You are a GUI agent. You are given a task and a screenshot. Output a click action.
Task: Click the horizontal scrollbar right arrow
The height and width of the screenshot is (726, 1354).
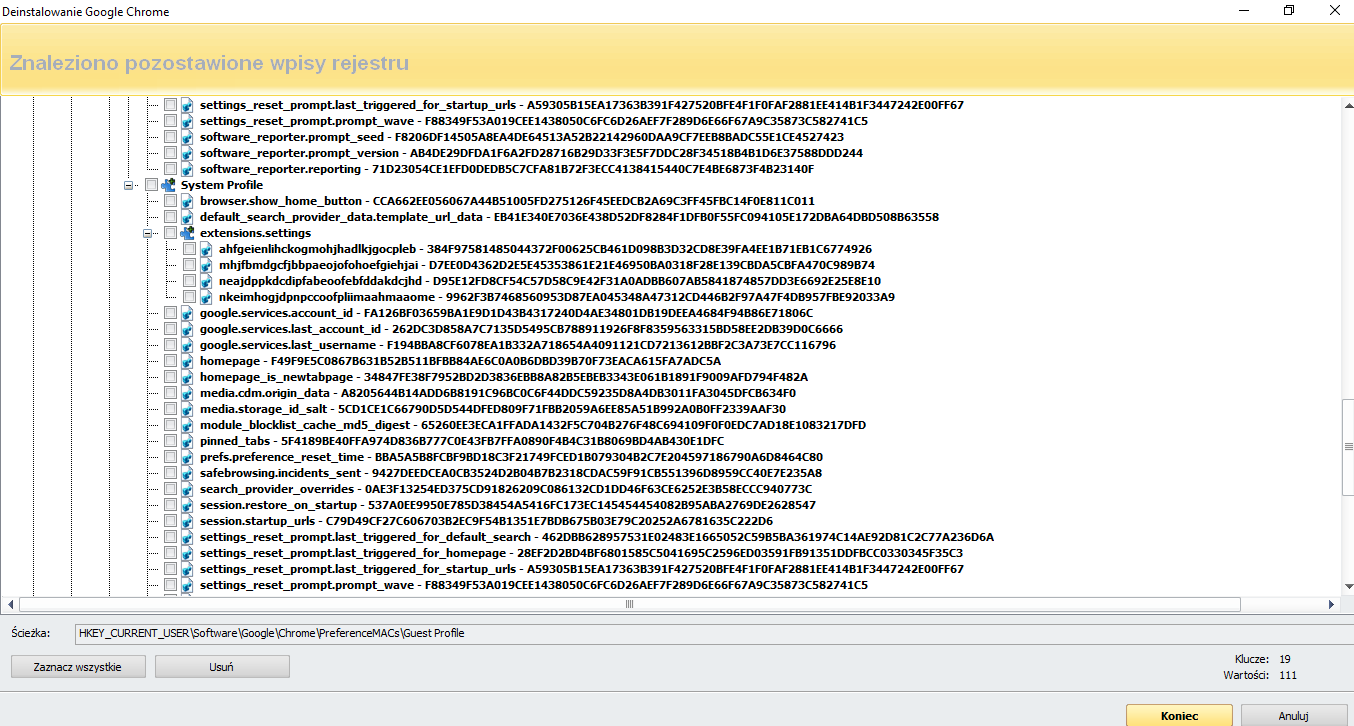click(1331, 604)
